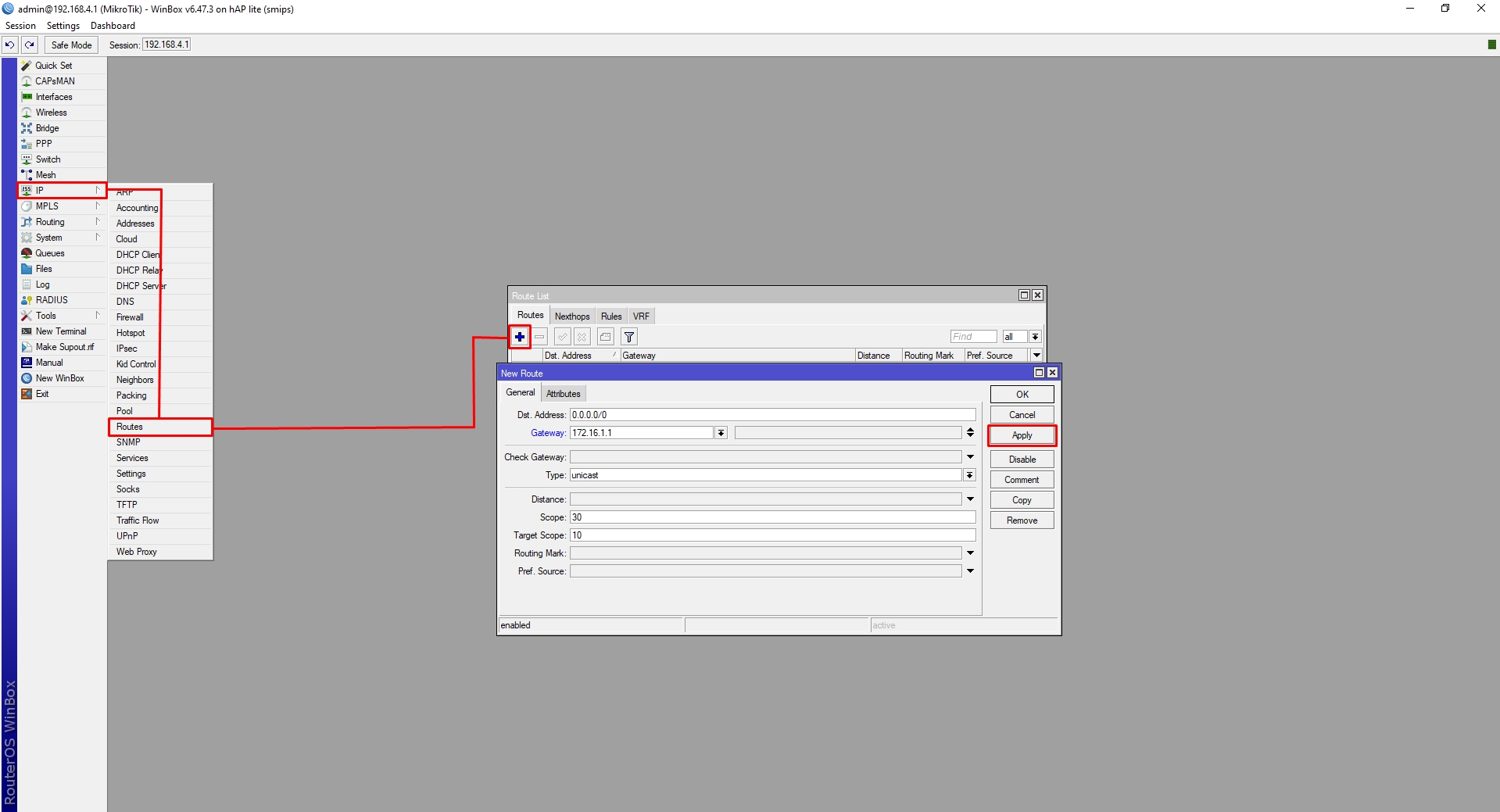Open the Type dropdown for unicast

tap(969, 475)
